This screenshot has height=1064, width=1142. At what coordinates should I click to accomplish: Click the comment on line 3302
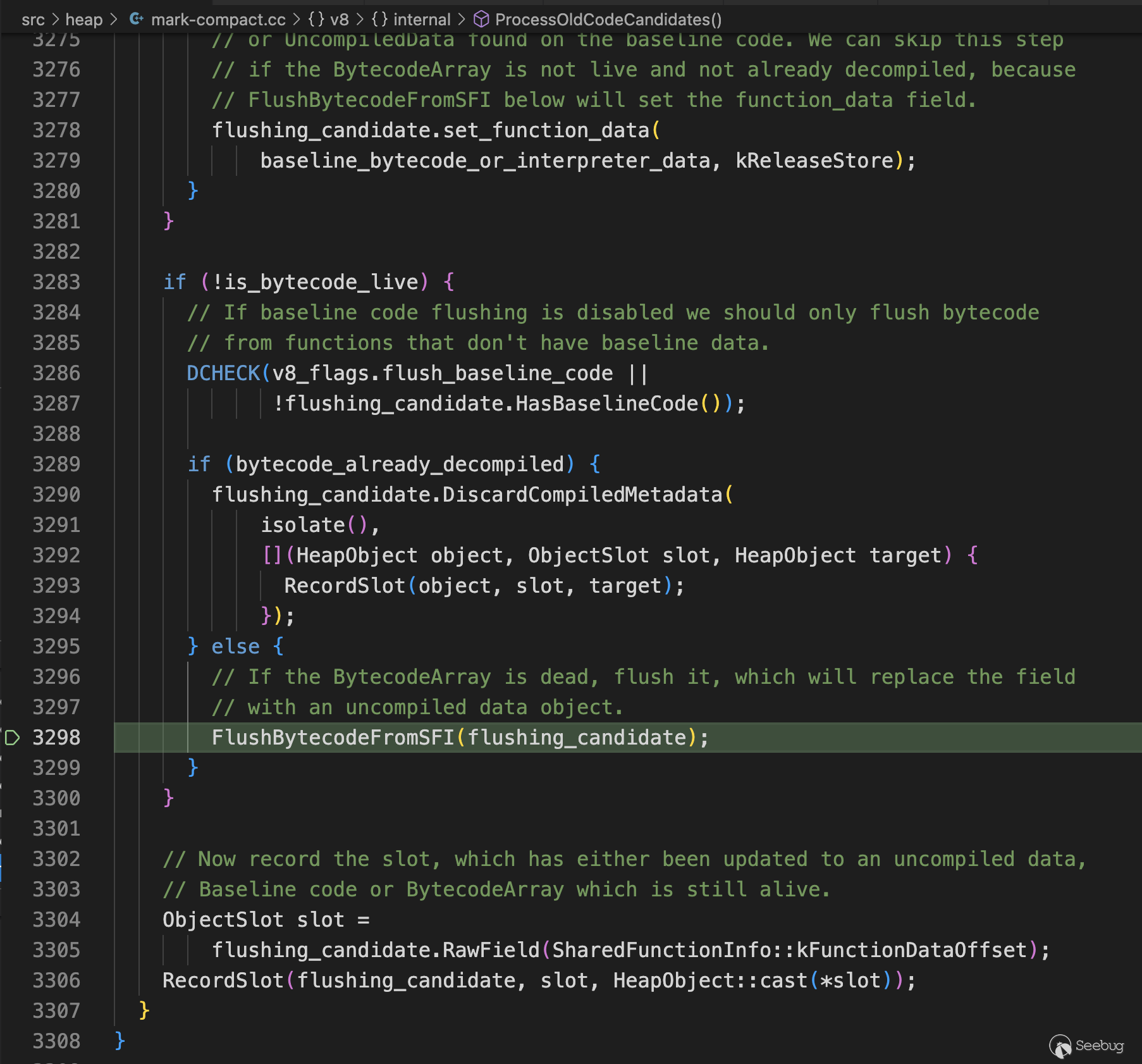pos(624,859)
